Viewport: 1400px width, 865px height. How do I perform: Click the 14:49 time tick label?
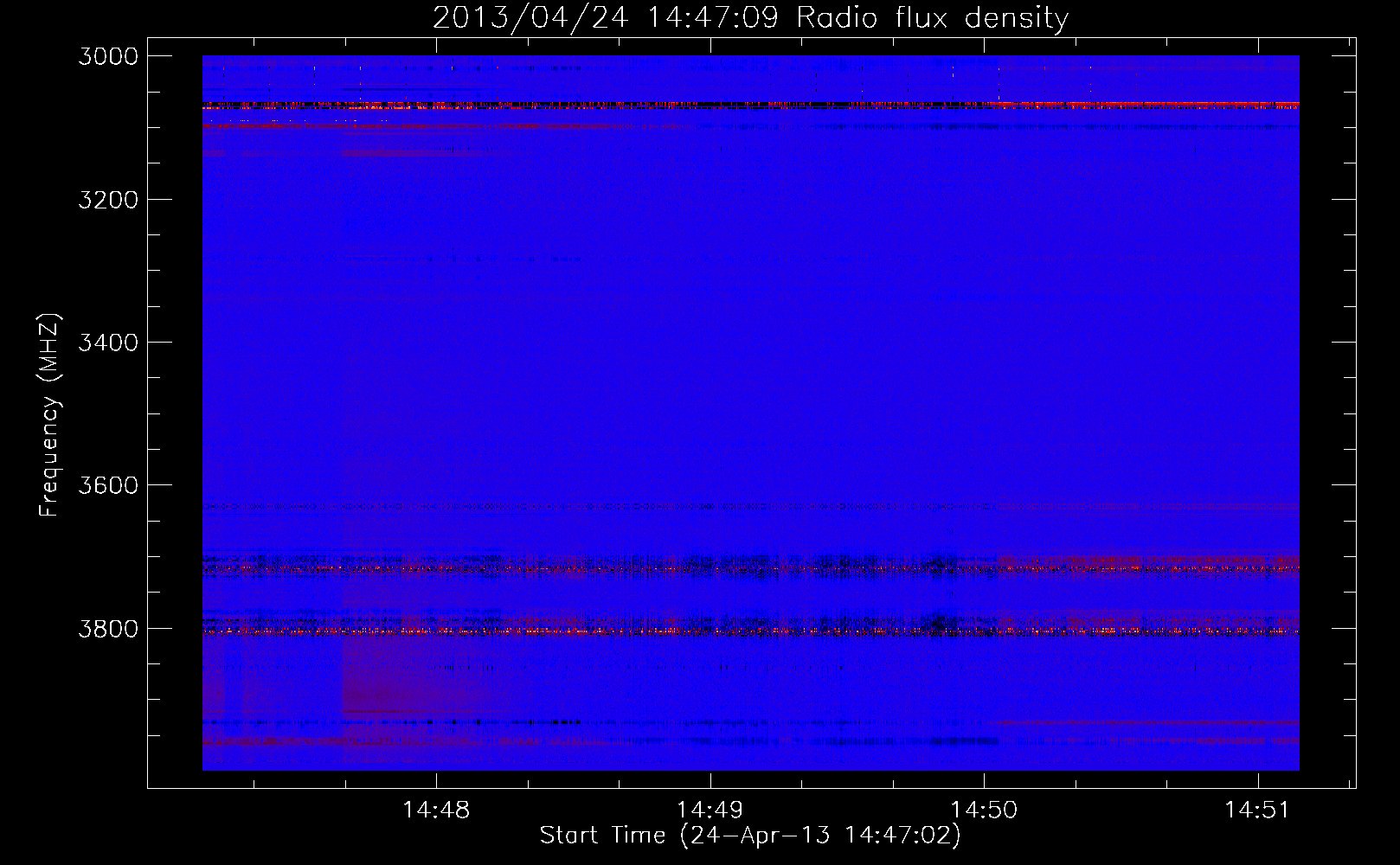[x=710, y=811]
